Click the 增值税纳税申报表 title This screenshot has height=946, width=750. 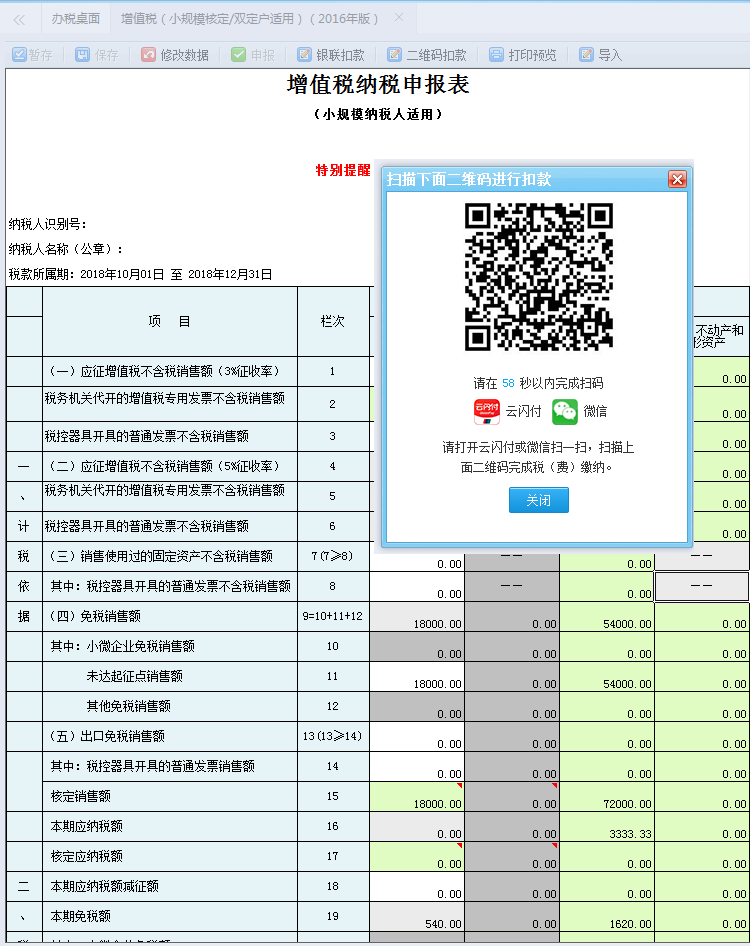pos(378,84)
